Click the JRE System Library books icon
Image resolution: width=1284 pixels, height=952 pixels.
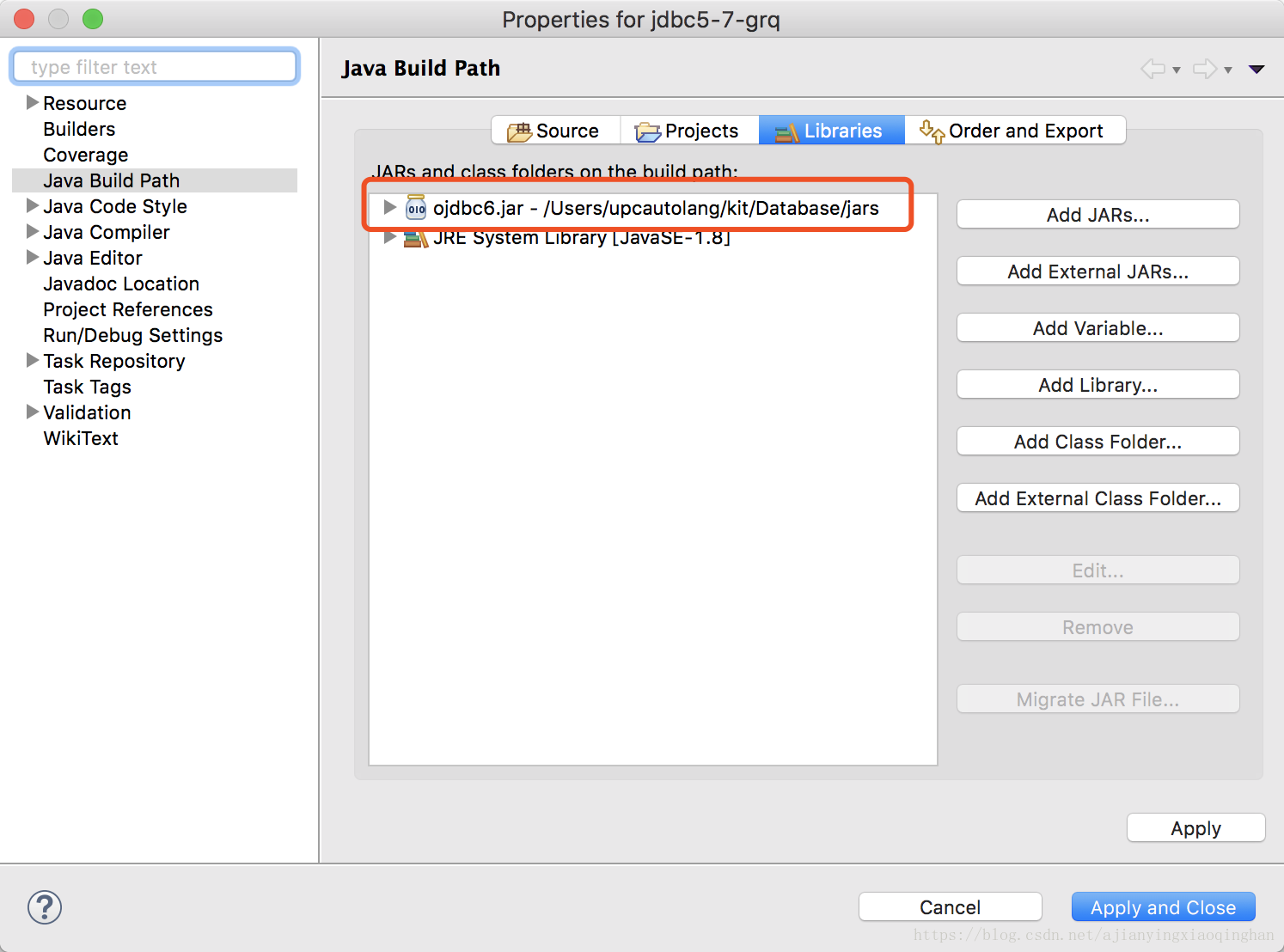[x=416, y=238]
